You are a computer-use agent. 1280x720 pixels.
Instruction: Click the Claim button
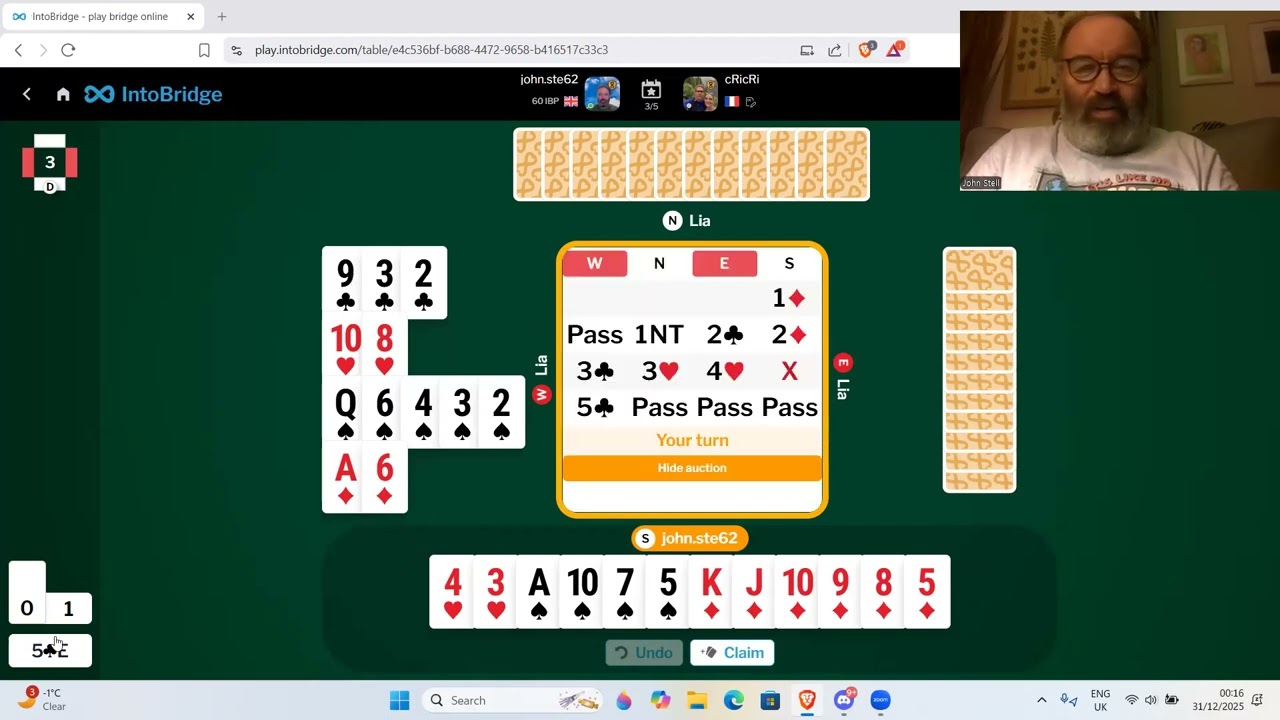tap(732, 653)
